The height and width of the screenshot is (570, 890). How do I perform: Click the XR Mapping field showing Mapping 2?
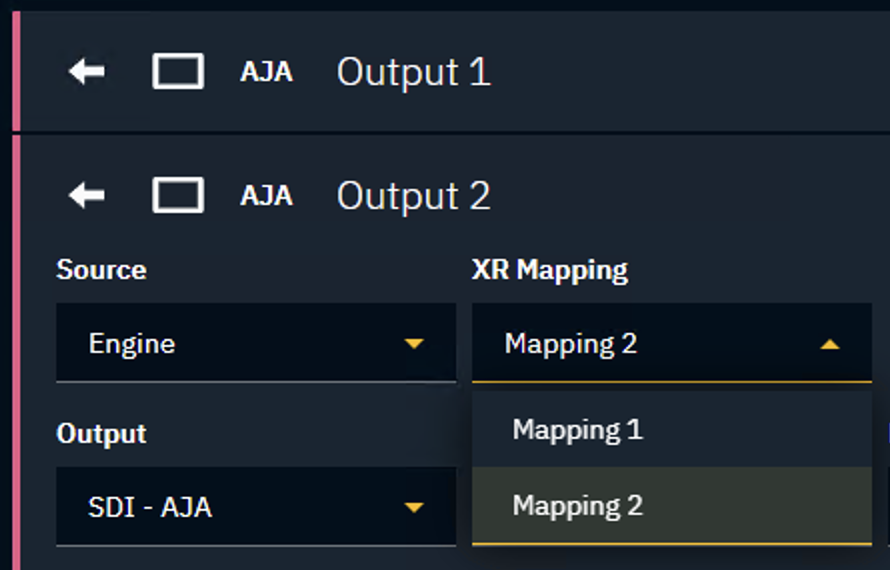pos(640,344)
